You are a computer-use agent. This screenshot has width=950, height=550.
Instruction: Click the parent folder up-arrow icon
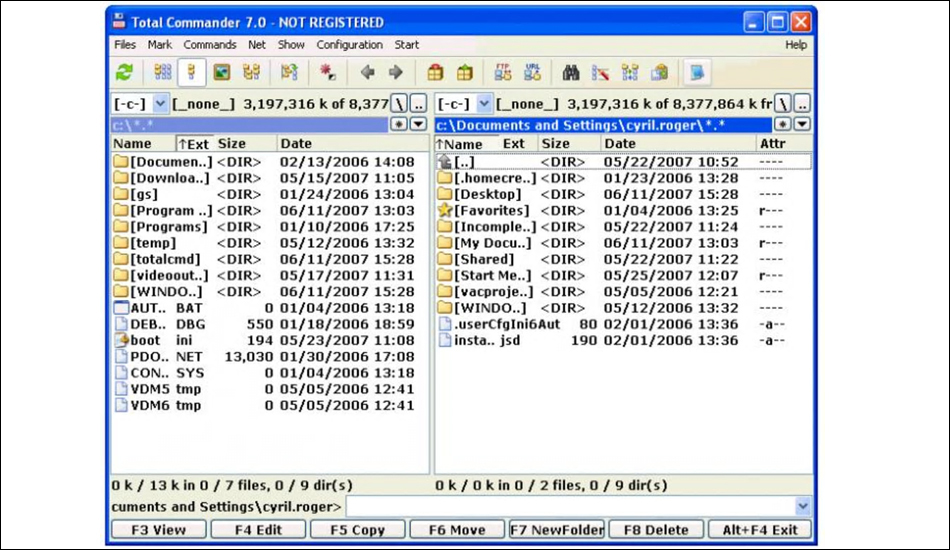point(445,162)
